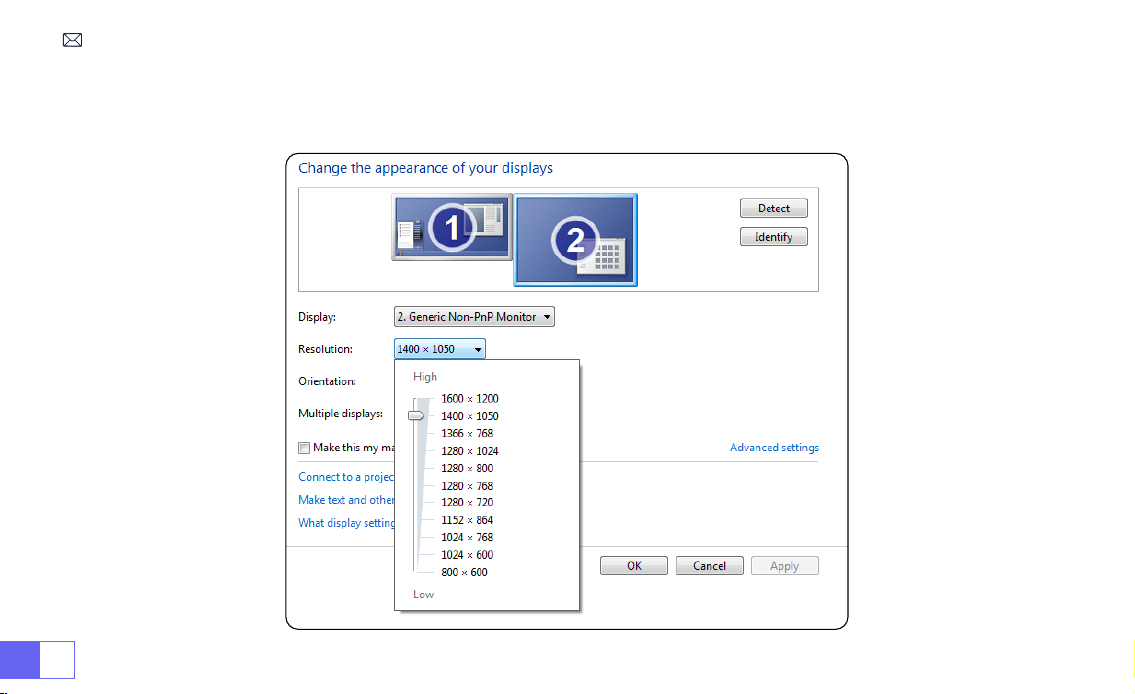Click the Detect button
Viewport: 1135px width, 694px height.
tap(774, 208)
